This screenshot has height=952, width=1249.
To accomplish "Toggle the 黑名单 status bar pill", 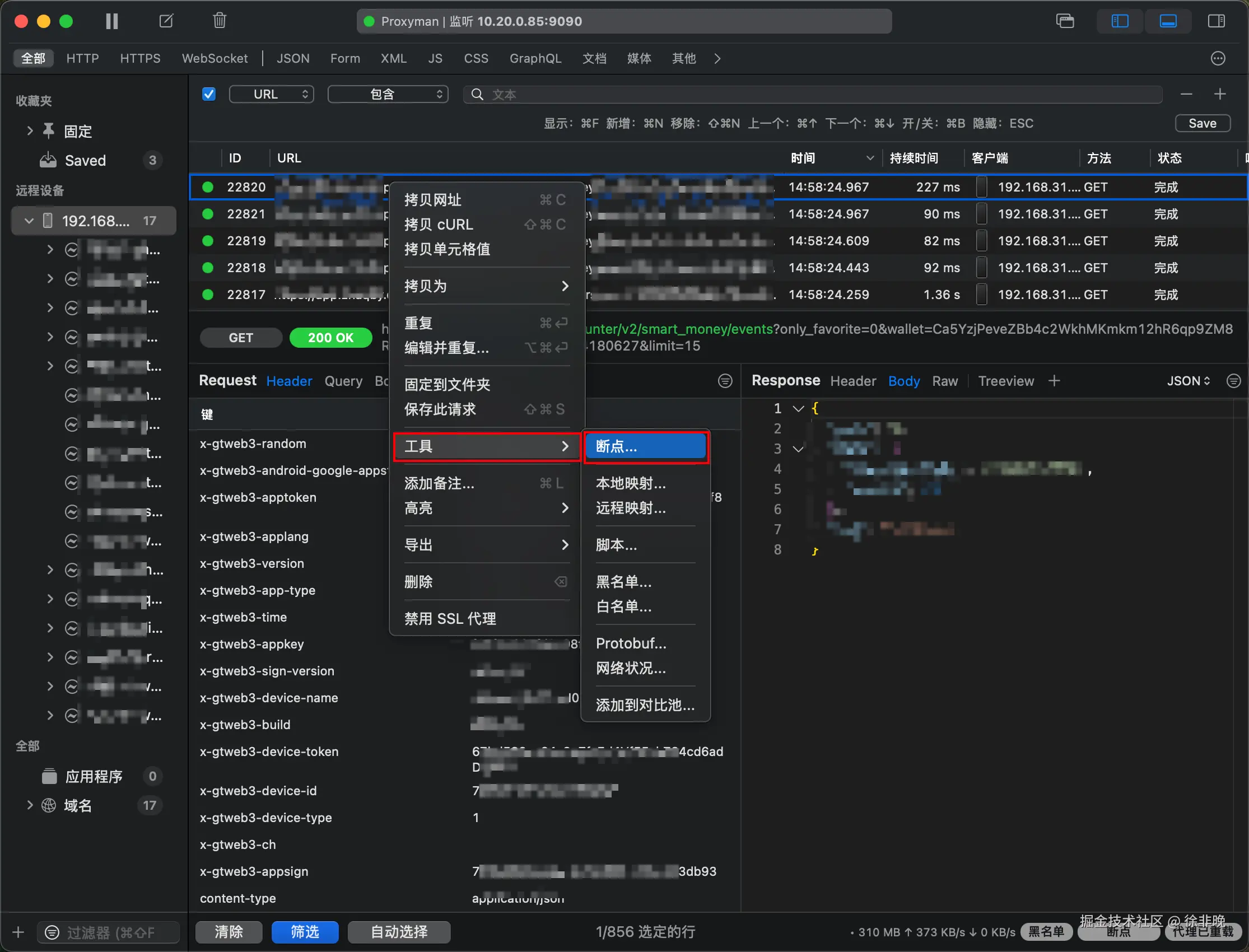I will [x=1046, y=932].
